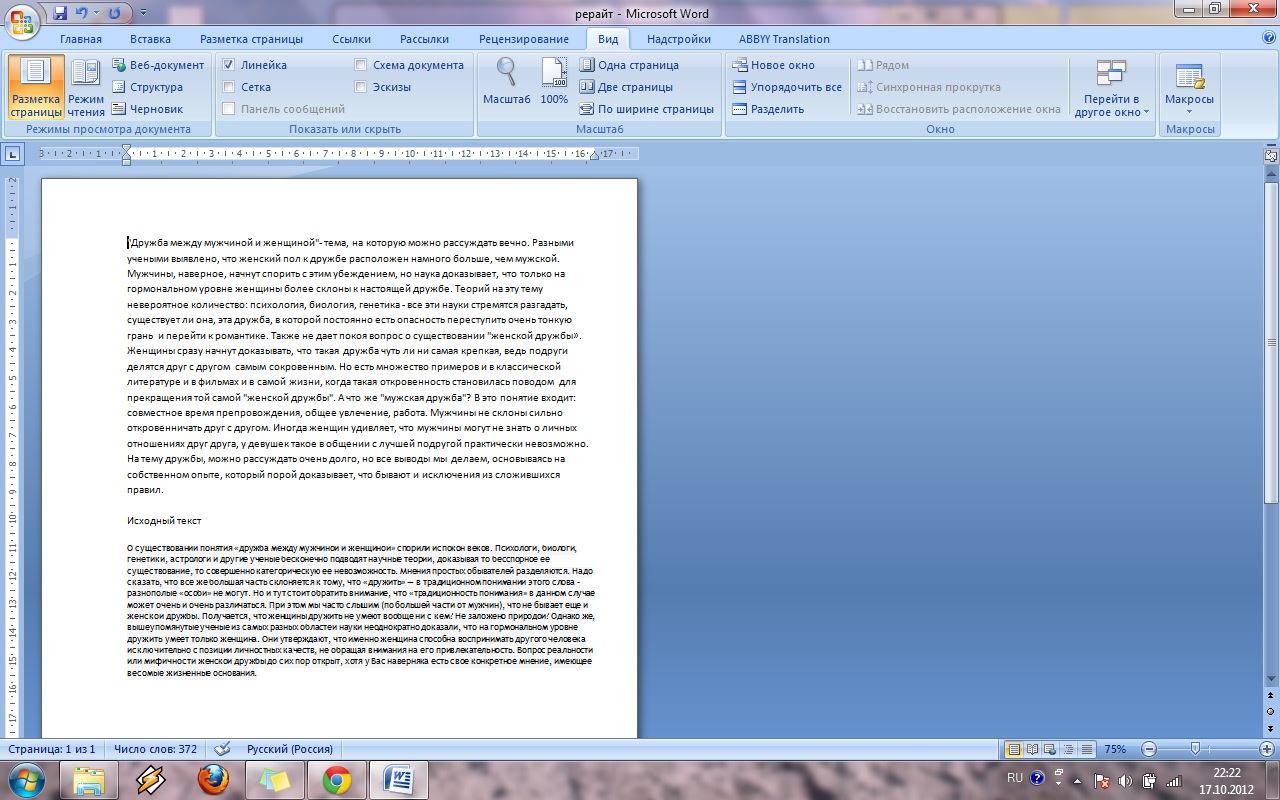Set zoom to 100% in ribbon
This screenshot has height=800, width=1280.
click(x=554, y=82)
